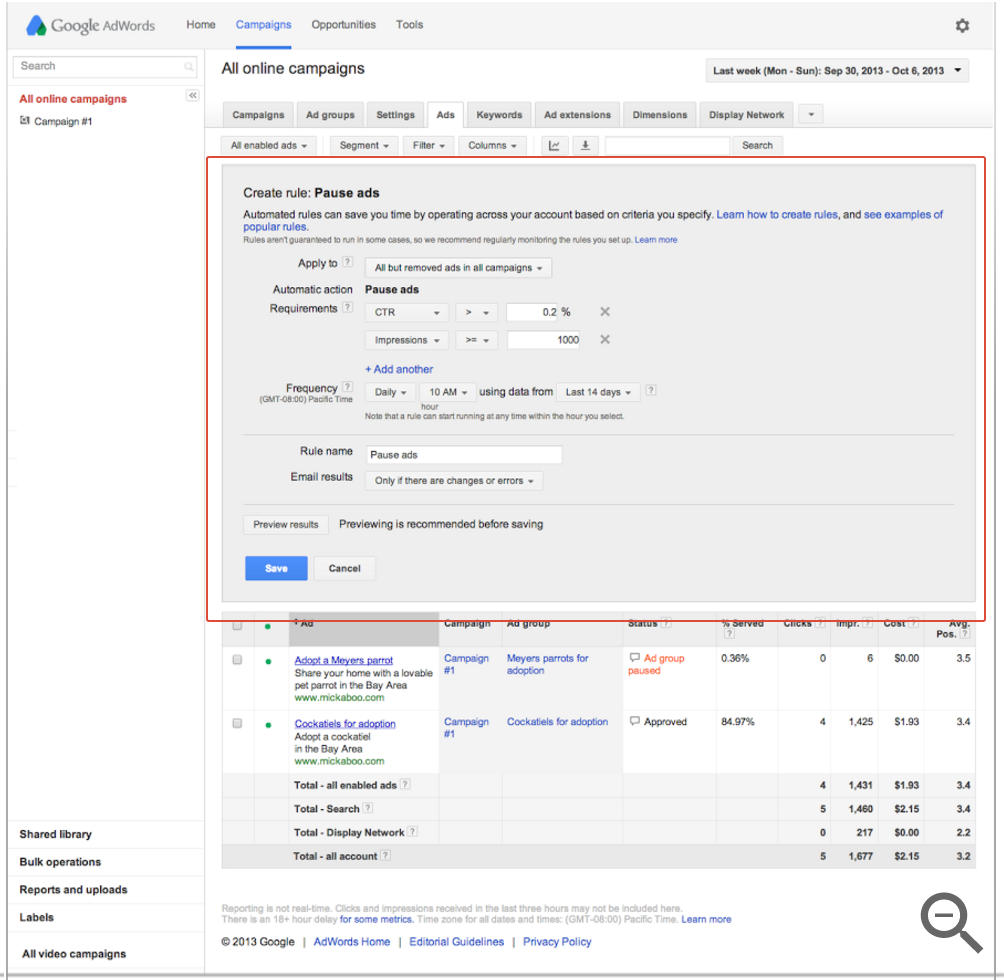Click the + Add another link

[x=399, y=369]
